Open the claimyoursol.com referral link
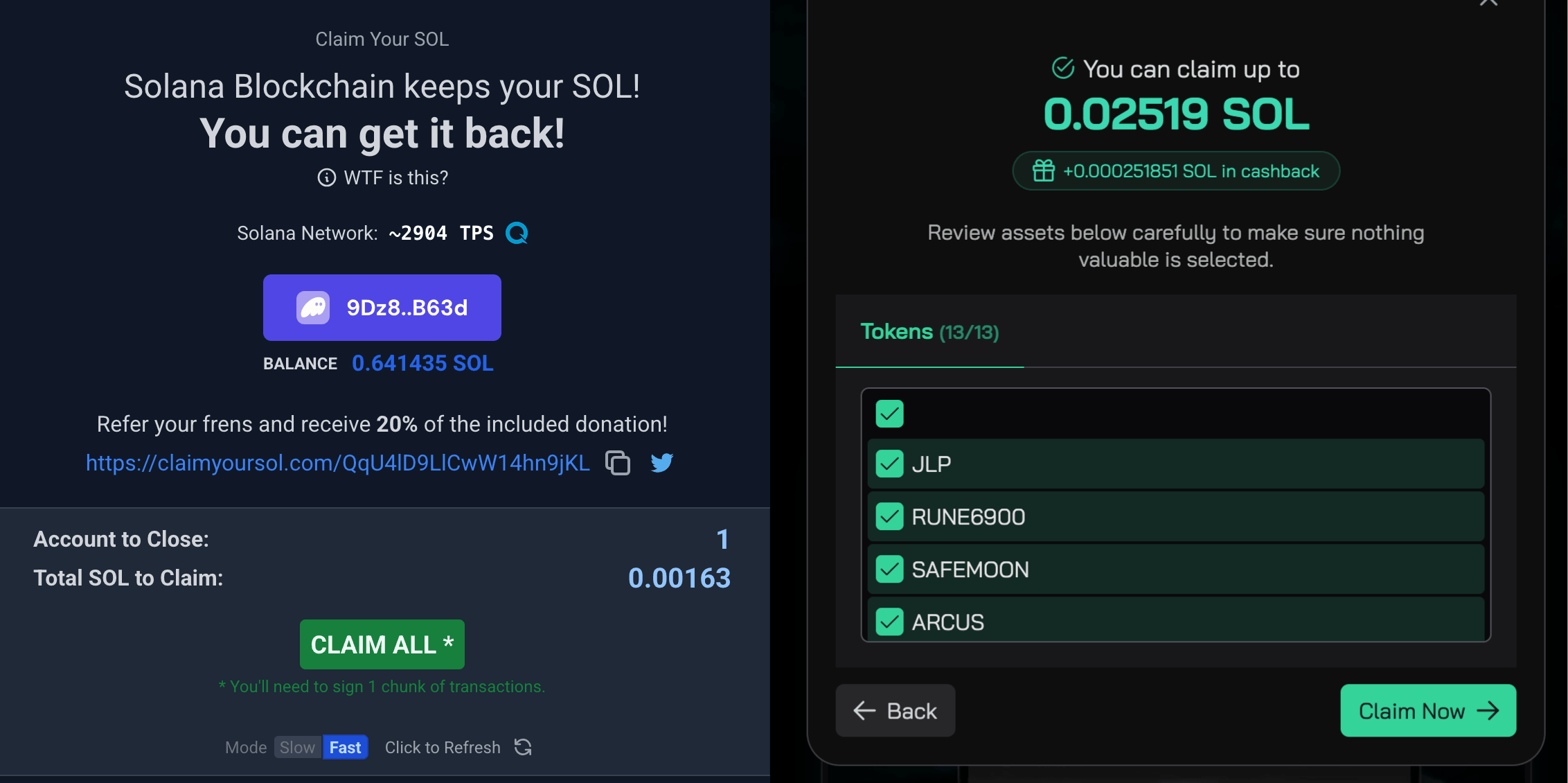 [x=337, y=463]
